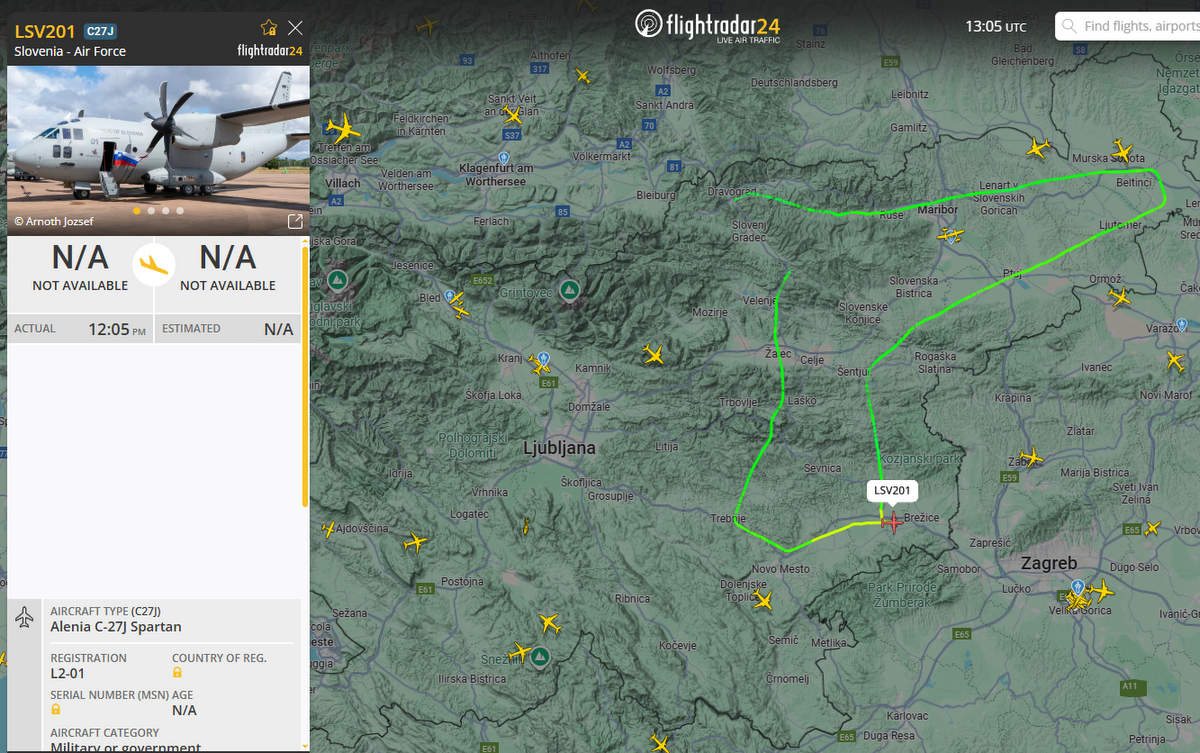
Task: Select the yellow aircraft near Novo Mesto
Action: tap(763, 600)
